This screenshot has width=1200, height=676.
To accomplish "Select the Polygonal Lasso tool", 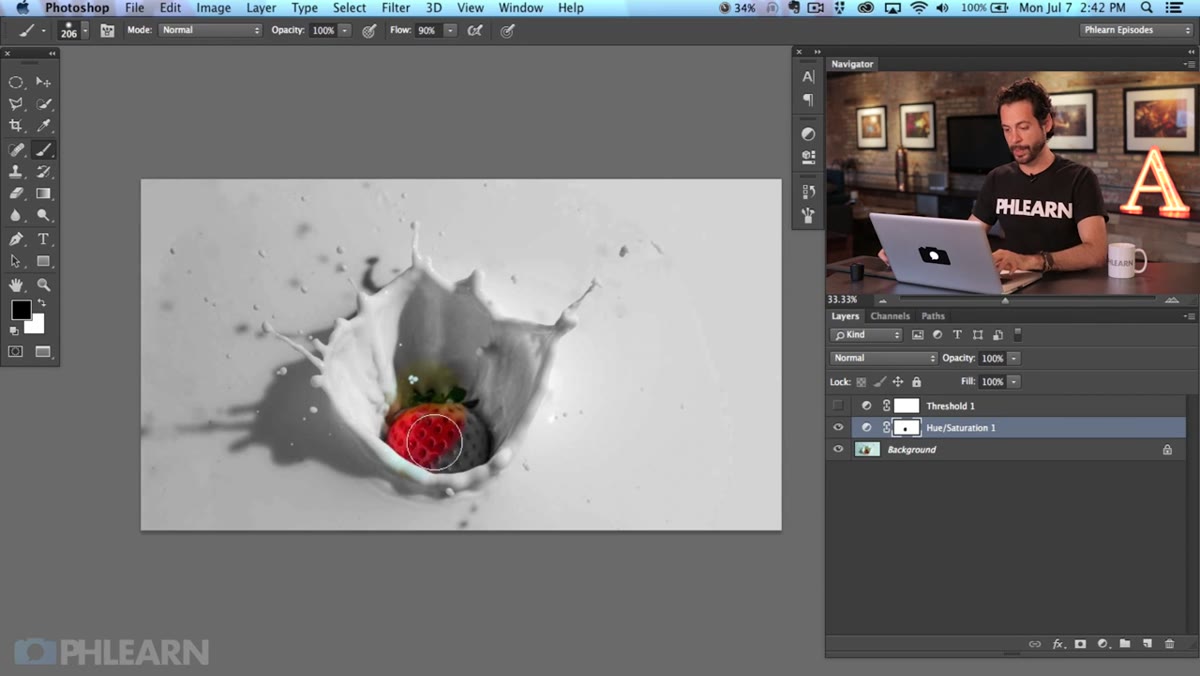I will pos(16,104).
